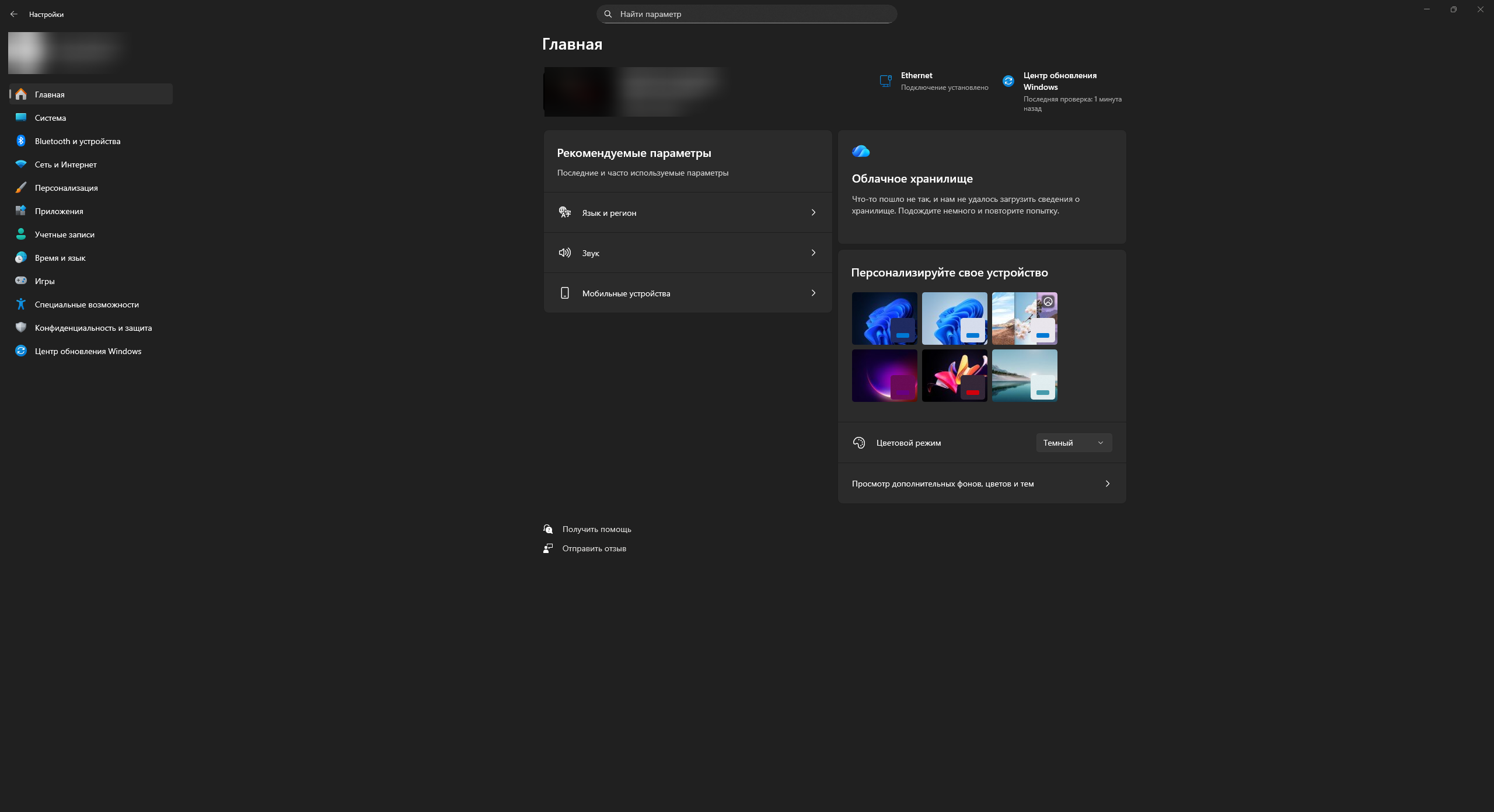The image size is (1494, 812).
Task: Click the Игры gamepad icon
Action: [x=21, y=281]
